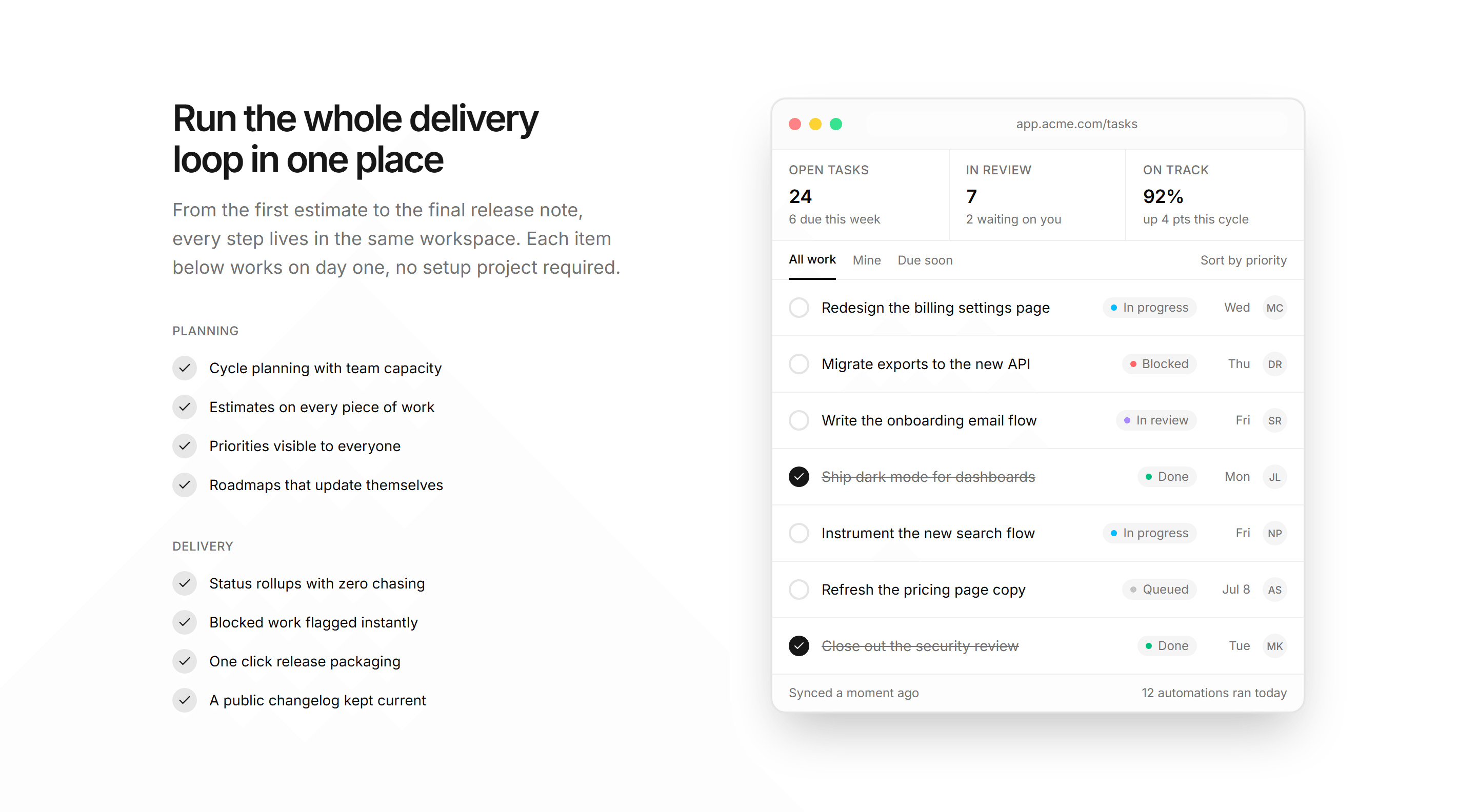Open In progress status on billing settings row
This screenshot has height=812, width=1477.
[x=1149, y=308]
